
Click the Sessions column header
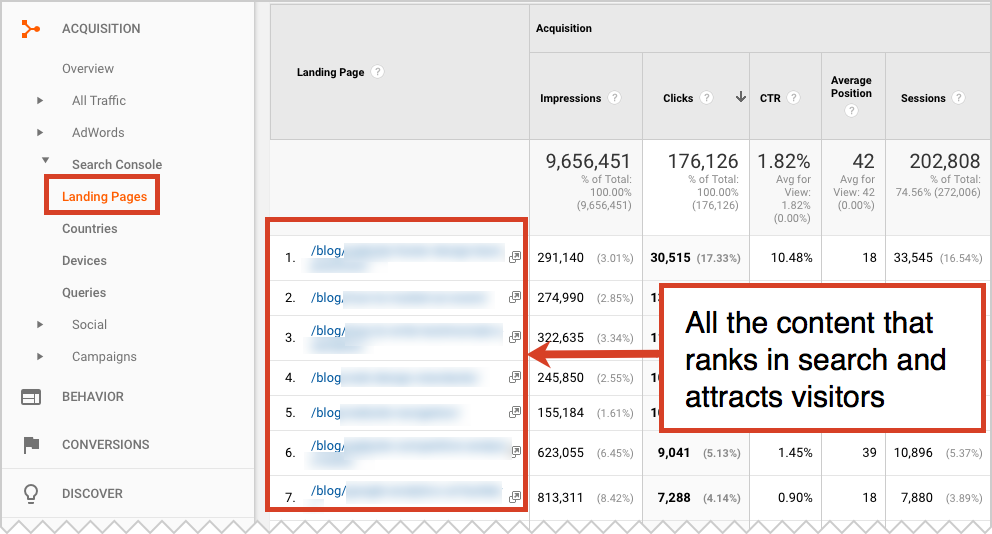[x=922, y=98]
